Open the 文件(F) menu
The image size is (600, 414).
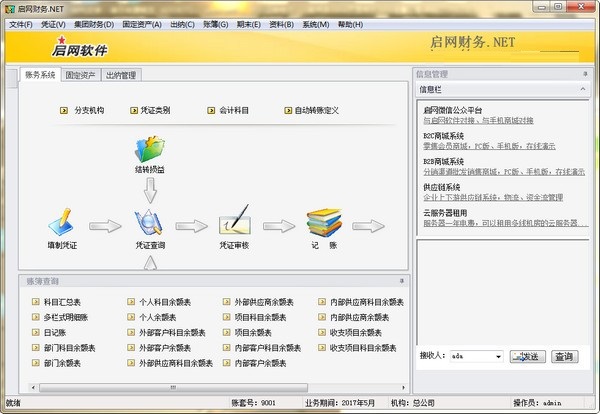[21, 24]
